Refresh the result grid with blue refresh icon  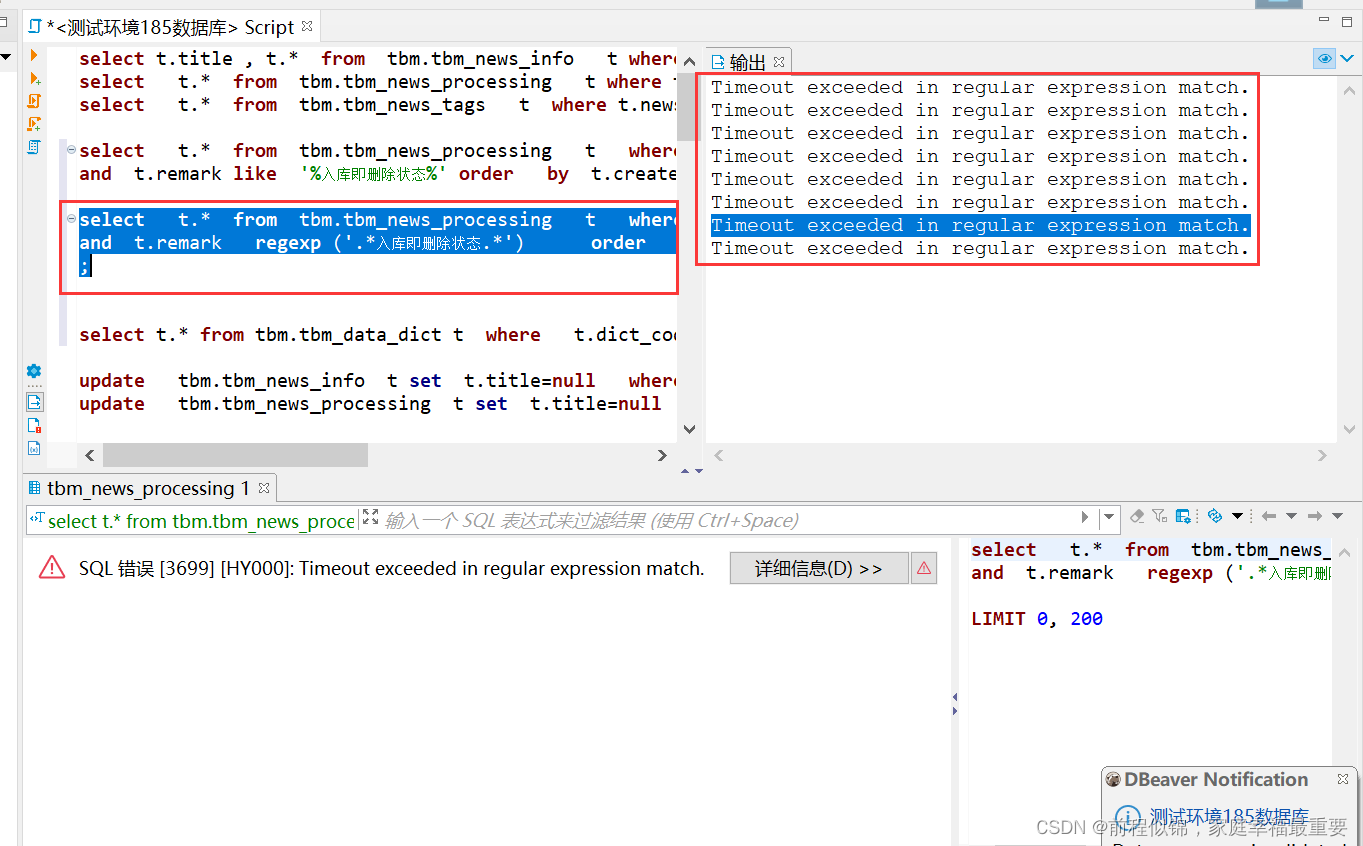(x=1215, y=516)
